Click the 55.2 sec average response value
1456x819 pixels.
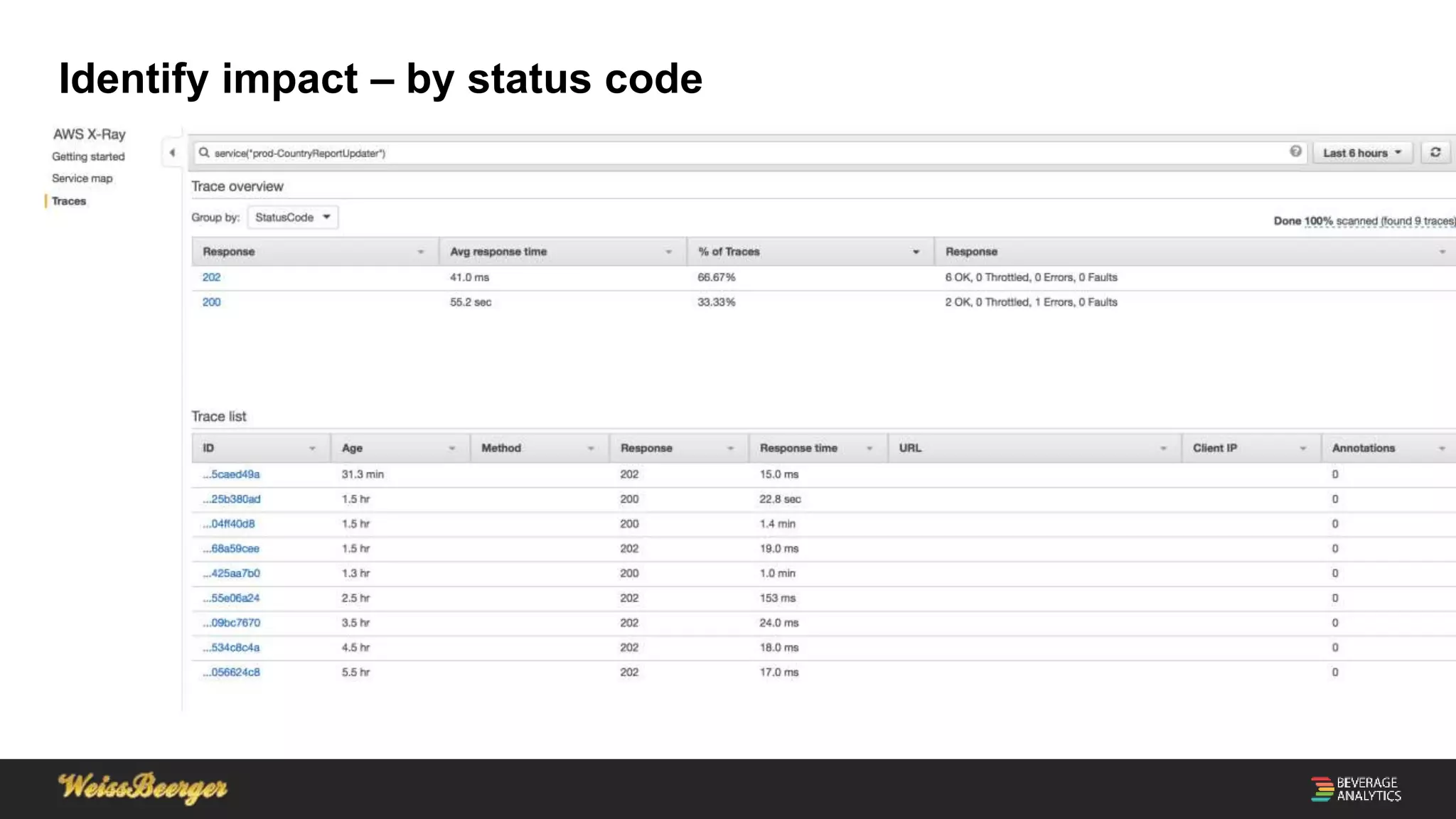click(471, 302)
